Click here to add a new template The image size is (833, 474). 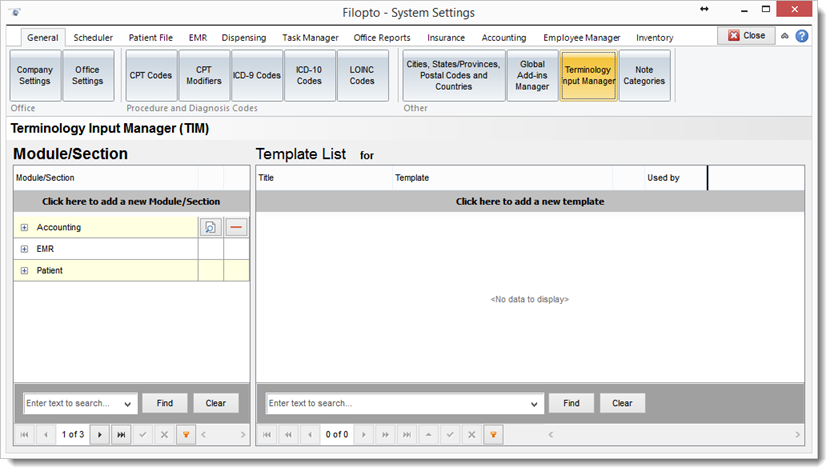[530, 201]
